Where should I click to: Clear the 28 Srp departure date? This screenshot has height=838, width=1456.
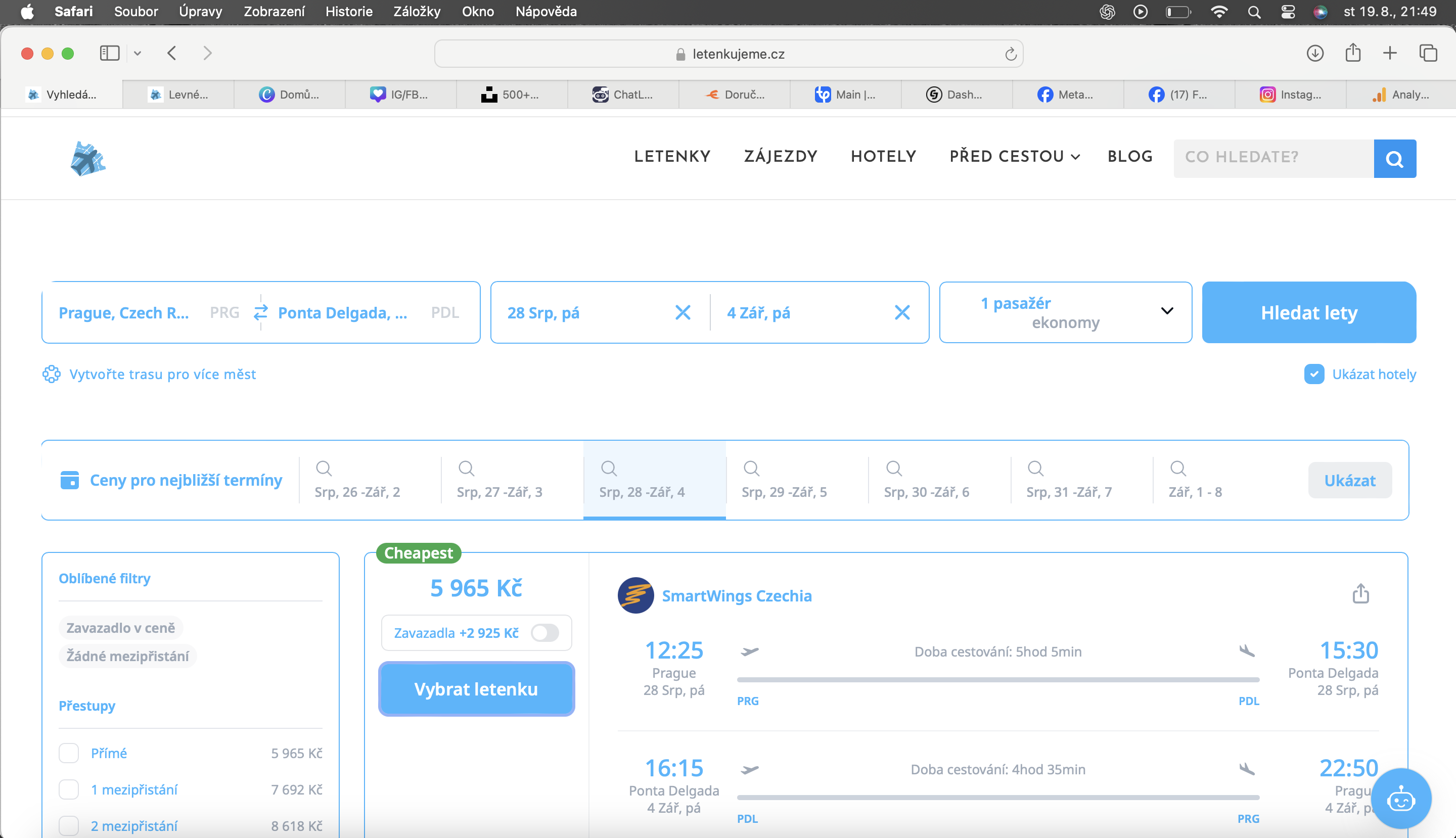point(683,312)
